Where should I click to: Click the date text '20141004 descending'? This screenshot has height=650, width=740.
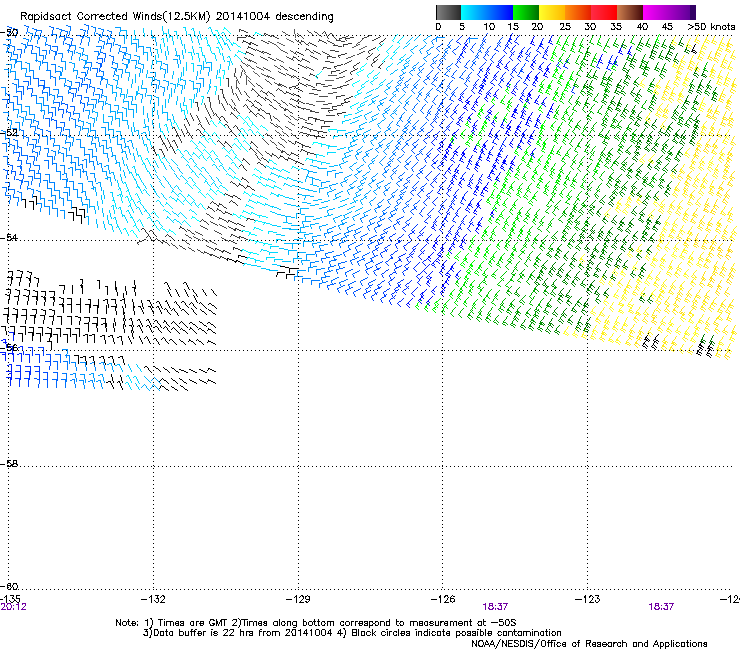coord(275,16)
